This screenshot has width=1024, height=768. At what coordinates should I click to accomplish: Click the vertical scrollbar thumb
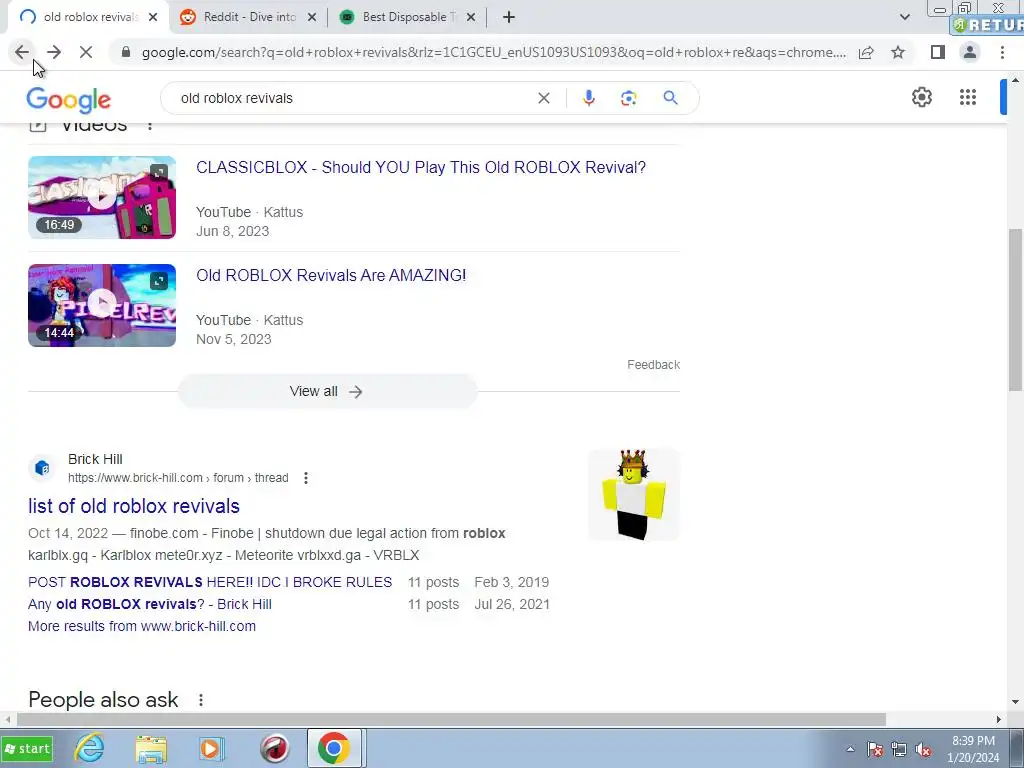pos(1016,310)
